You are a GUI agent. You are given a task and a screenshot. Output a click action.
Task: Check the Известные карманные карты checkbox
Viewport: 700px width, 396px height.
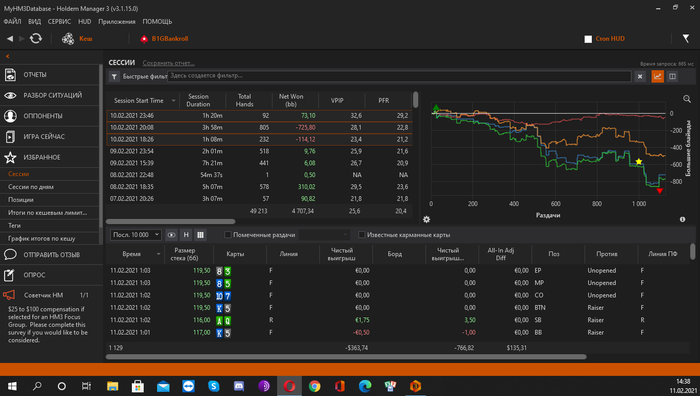(x=362, y=235)
